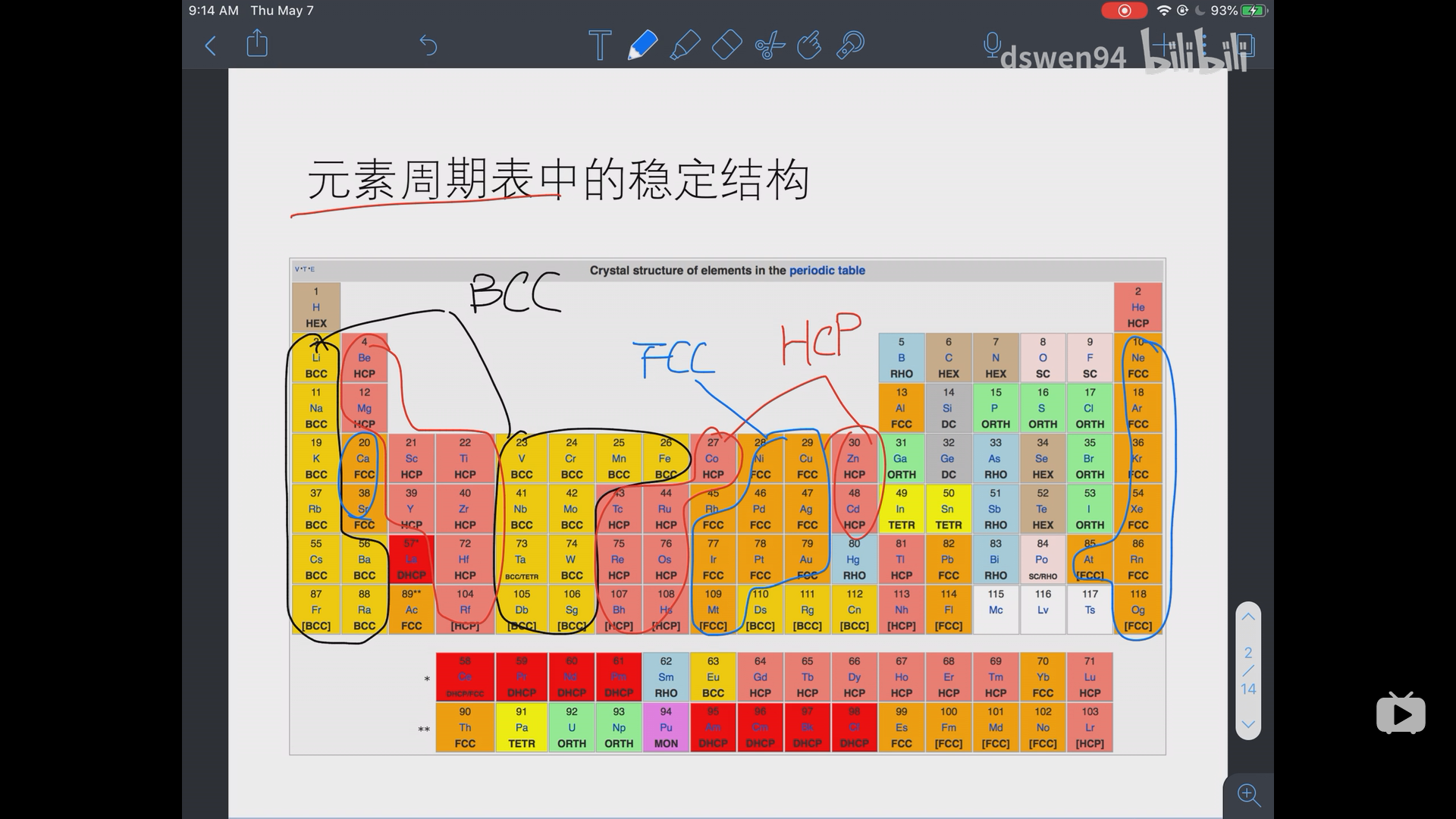Activate the Eraser tool
The height and width of the screenshot is (819, 1456).
tap(726, 45)
